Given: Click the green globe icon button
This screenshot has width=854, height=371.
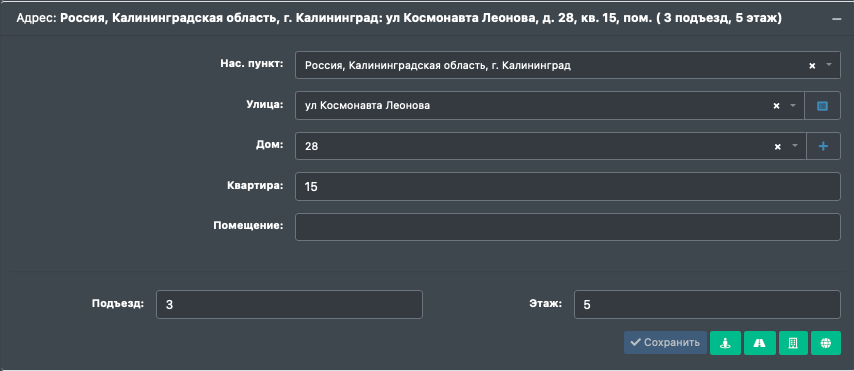Looking at the screenshot, I should (826, 343).
